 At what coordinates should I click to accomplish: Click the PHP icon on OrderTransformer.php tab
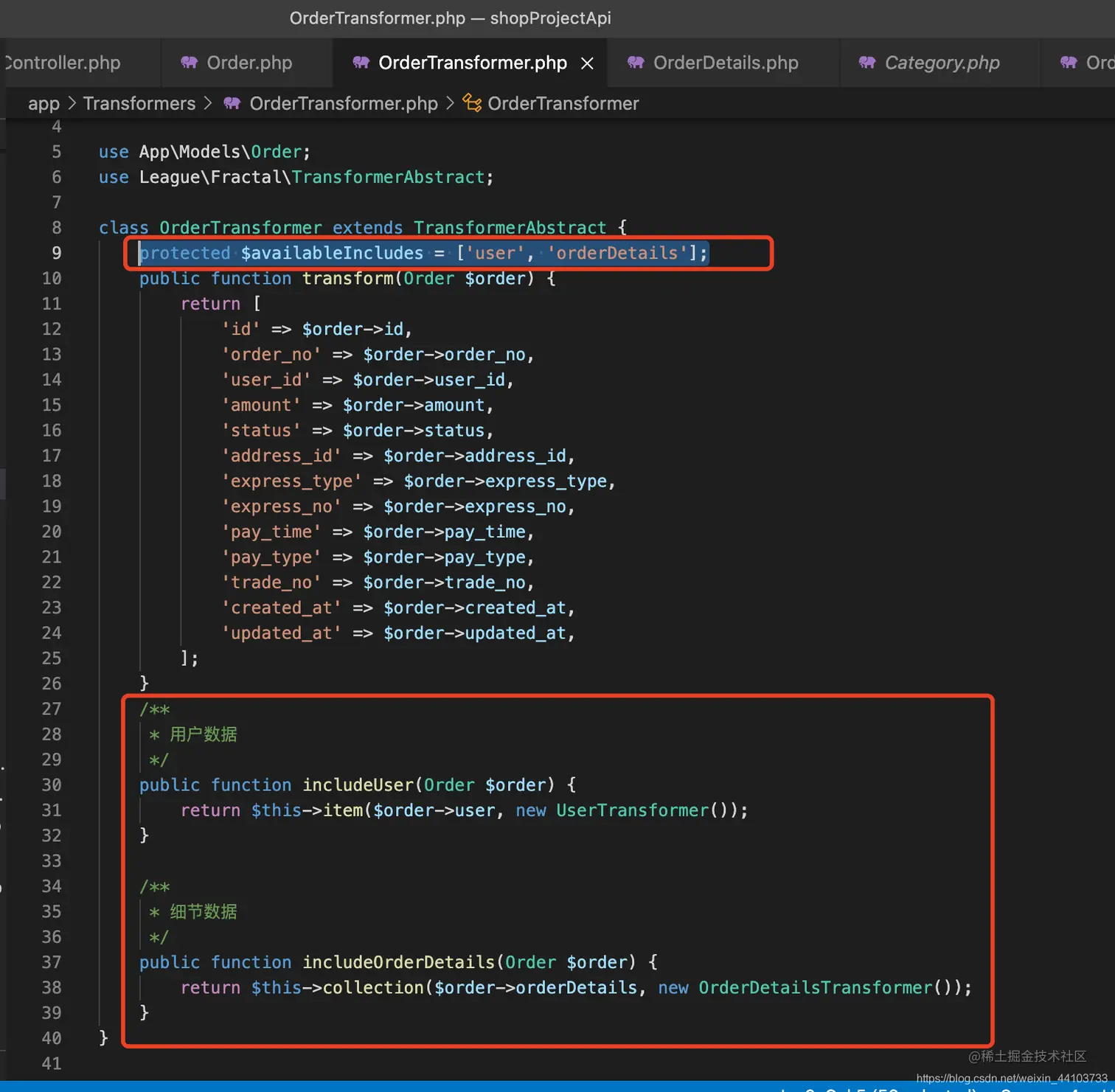coord(361,63)
